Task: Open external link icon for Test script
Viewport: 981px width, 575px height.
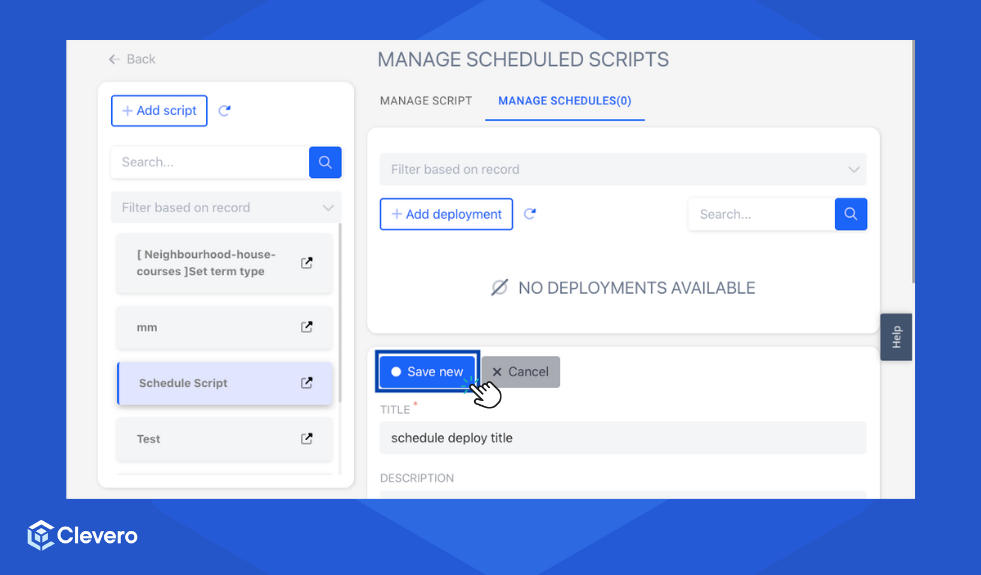Action: point(307,439)
